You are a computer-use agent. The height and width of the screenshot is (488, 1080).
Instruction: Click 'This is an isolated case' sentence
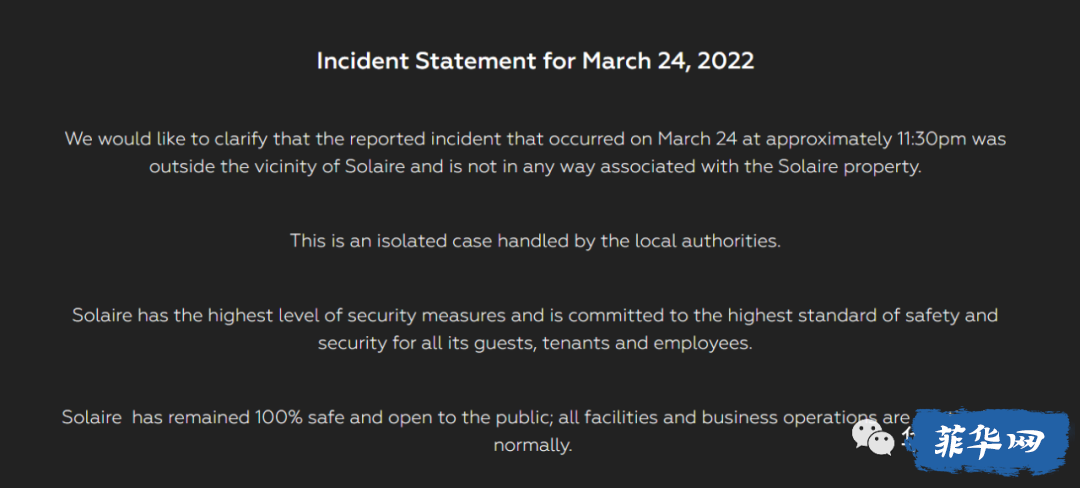535,242
